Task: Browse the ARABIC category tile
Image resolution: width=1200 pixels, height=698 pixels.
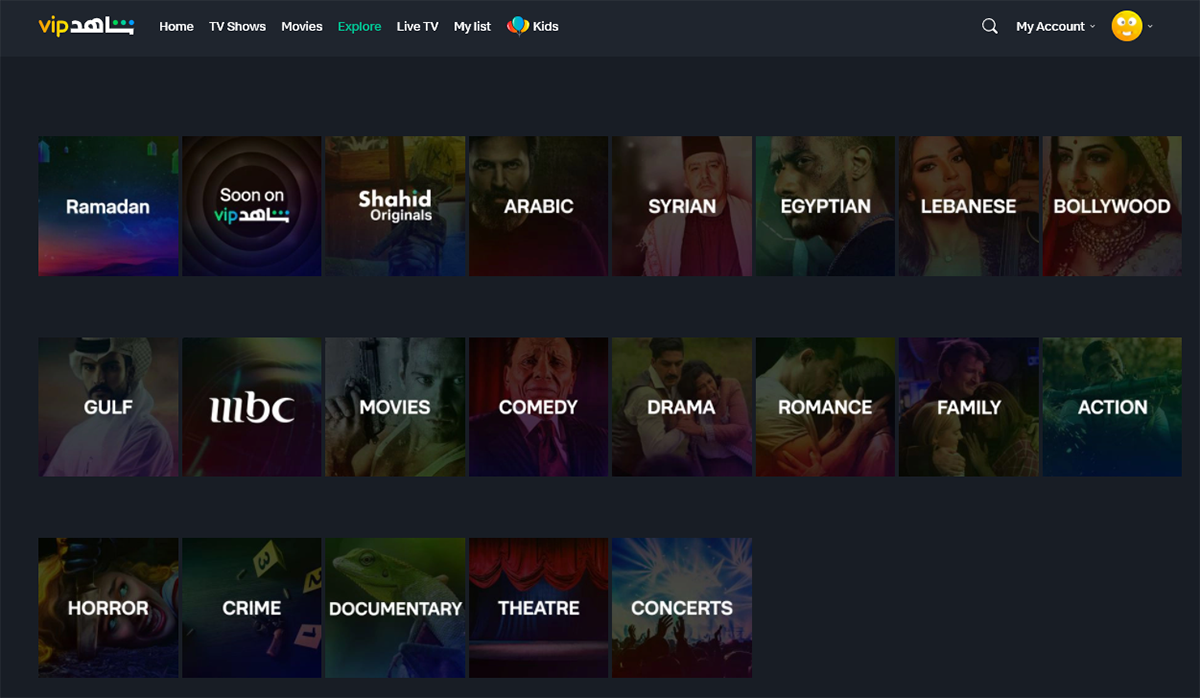Action: click(538, 206)
